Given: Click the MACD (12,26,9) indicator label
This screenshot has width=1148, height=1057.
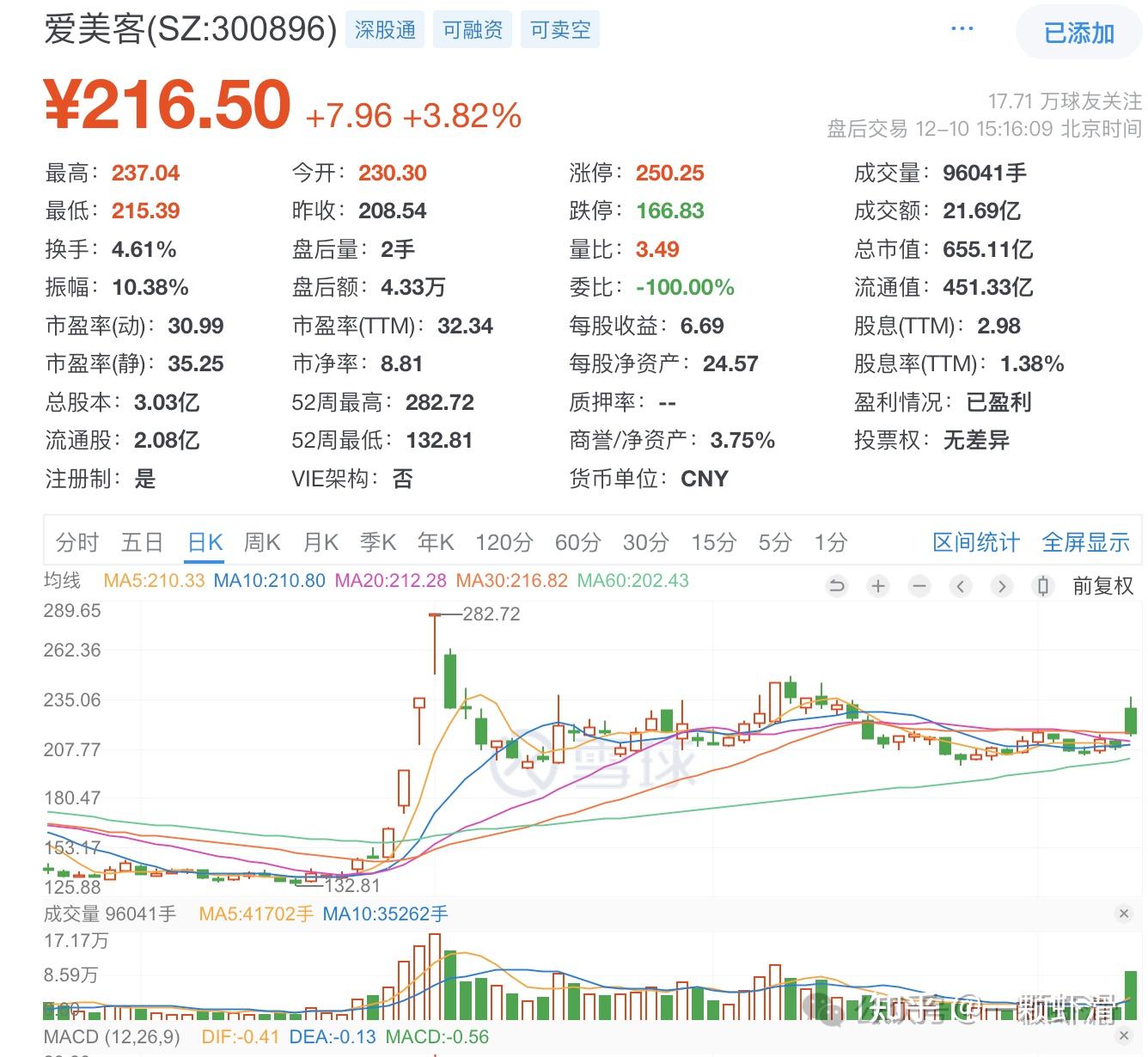Looking at the screenshot, I should point(112,1036).
